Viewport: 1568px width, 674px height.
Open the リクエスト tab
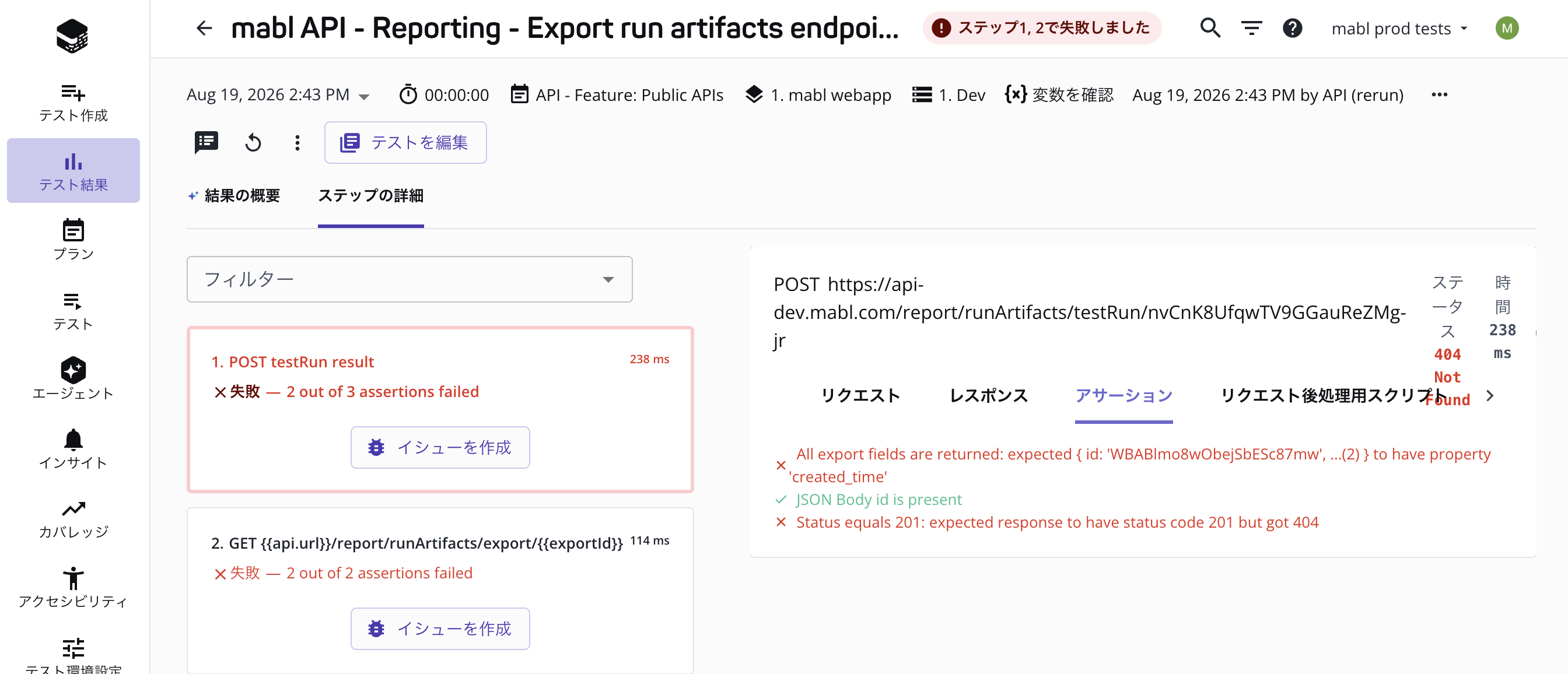(x=860, y=395)
